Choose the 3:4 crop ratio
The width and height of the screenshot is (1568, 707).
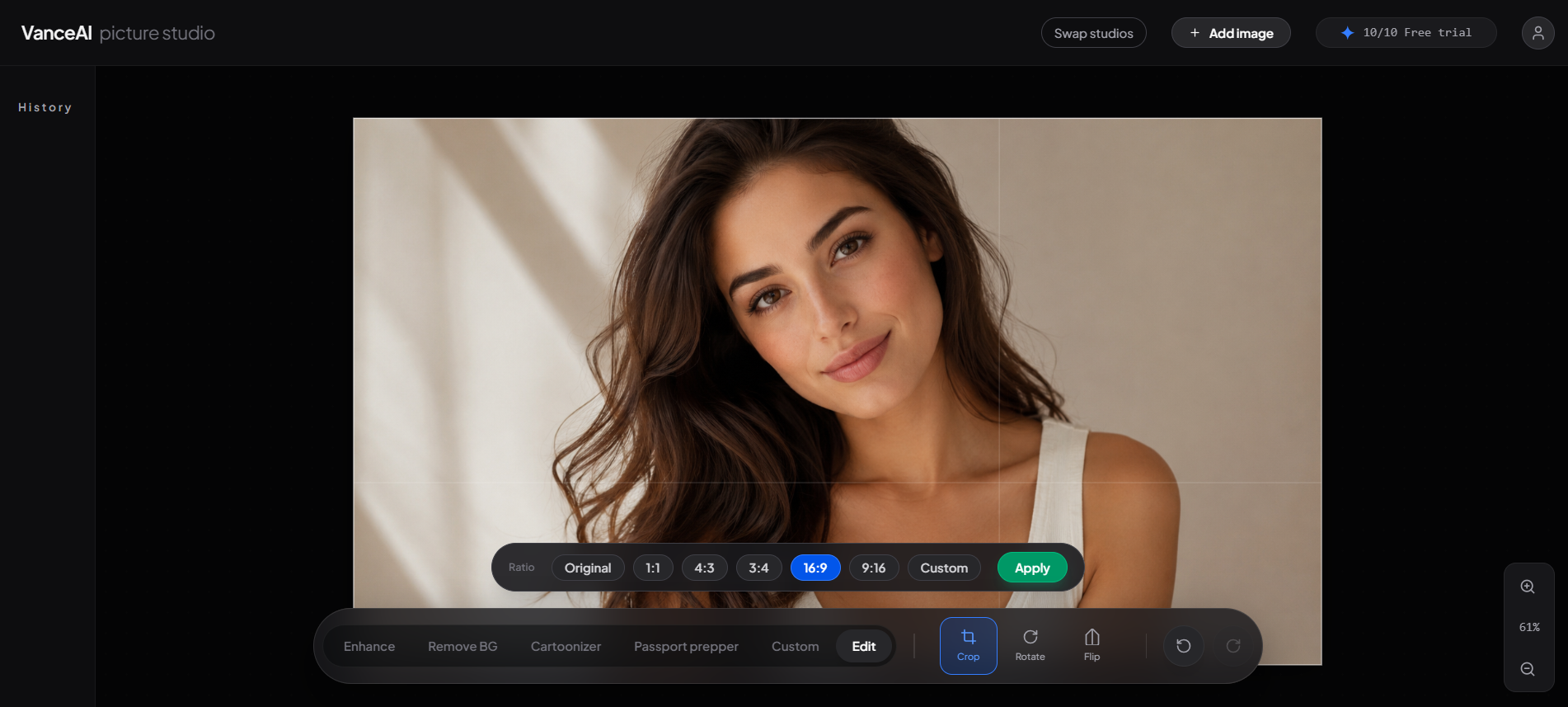tap(758, 568)
